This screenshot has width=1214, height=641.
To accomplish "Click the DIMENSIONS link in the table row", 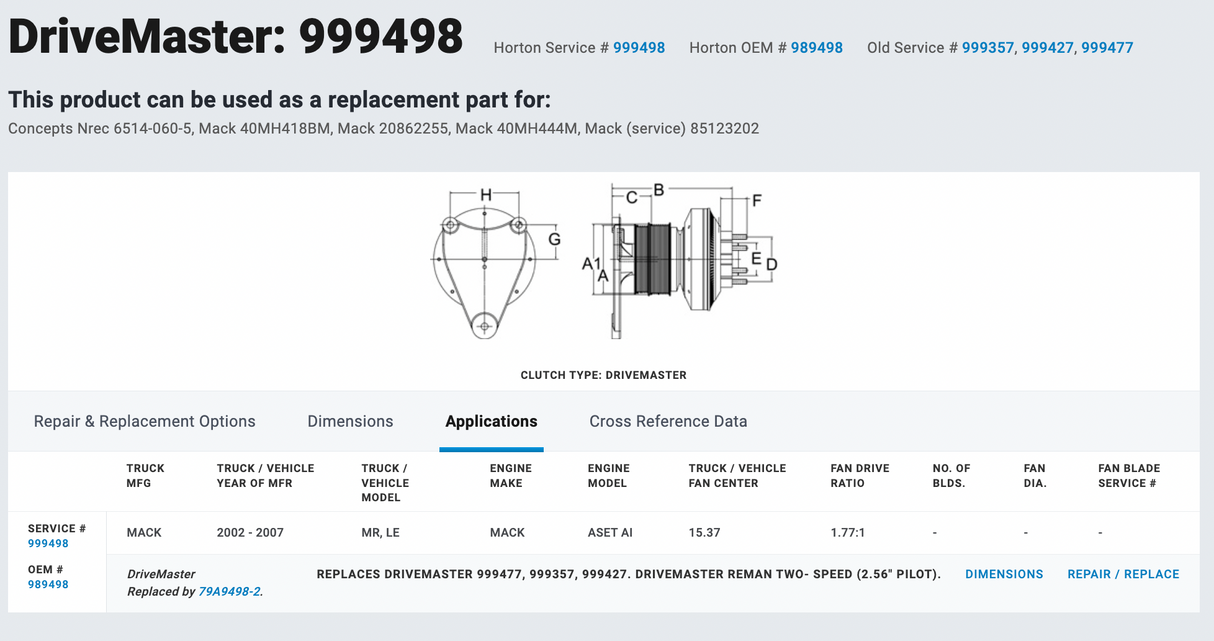I will click(1004, 574).
